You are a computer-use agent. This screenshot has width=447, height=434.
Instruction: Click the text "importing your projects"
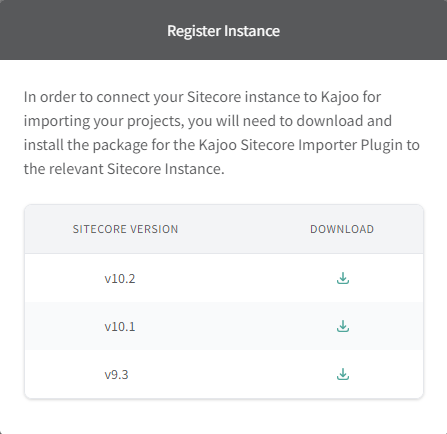tap(104, 121)
